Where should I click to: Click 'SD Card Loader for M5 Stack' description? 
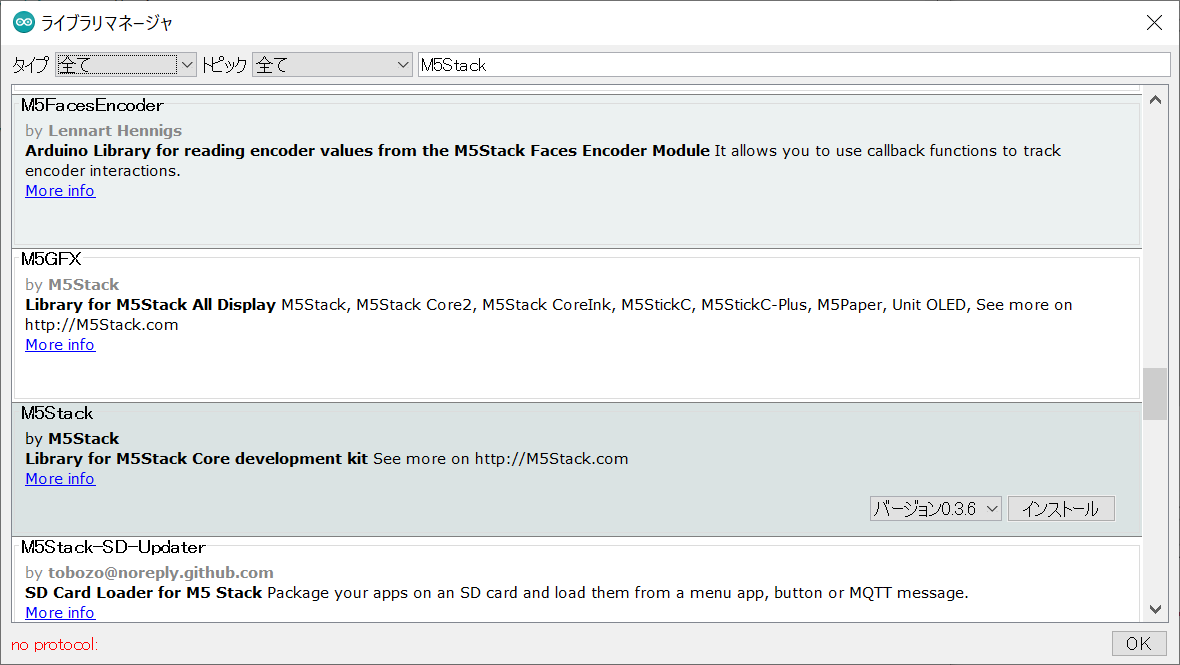click(x=144, y=593)
